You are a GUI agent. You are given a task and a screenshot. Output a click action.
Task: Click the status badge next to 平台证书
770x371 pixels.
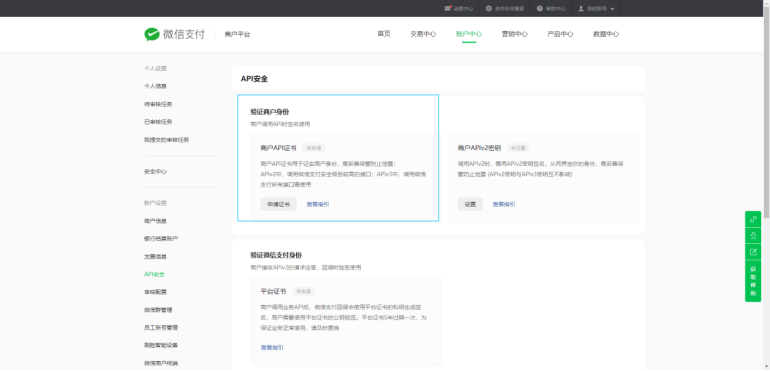point(303,291)
